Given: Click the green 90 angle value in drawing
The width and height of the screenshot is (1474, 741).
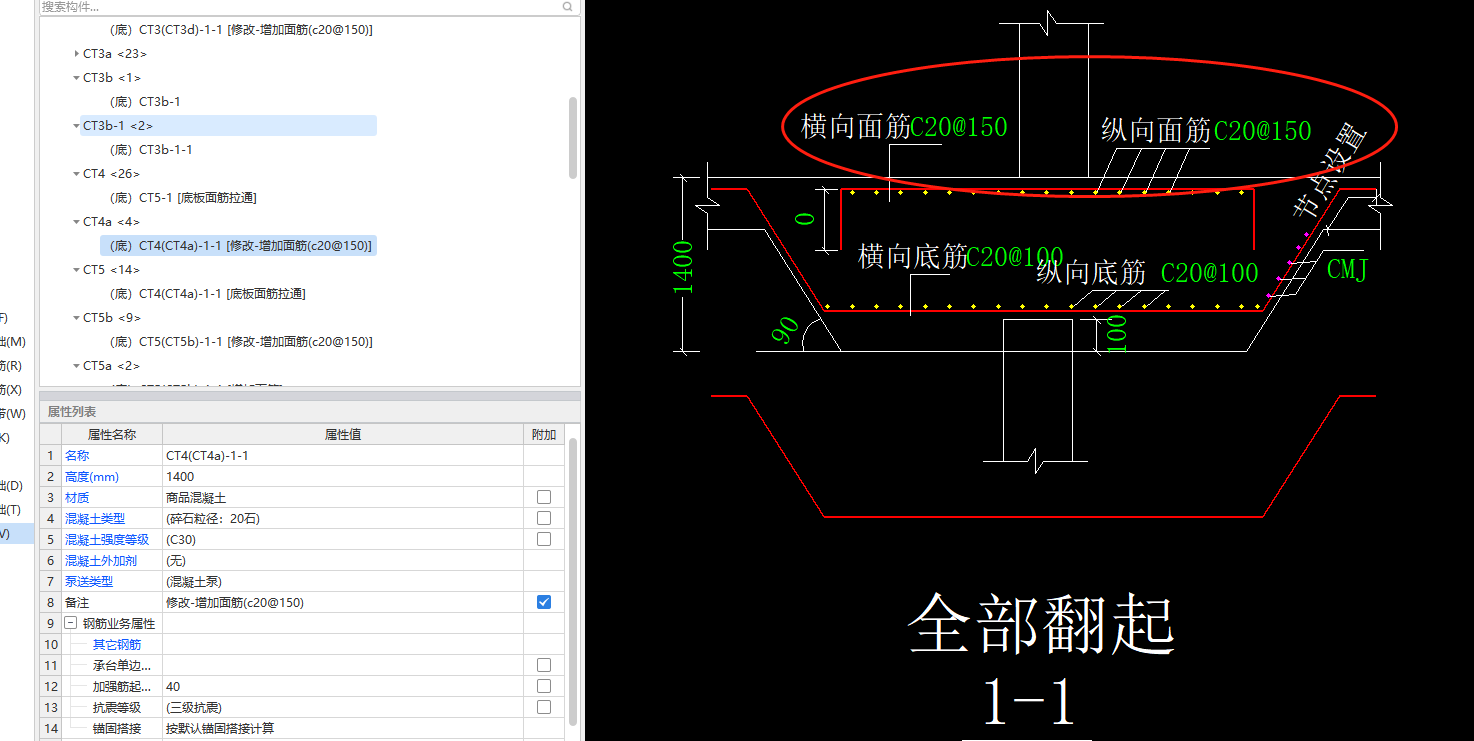Looking at the screenshot, I should tap(787, 331).
